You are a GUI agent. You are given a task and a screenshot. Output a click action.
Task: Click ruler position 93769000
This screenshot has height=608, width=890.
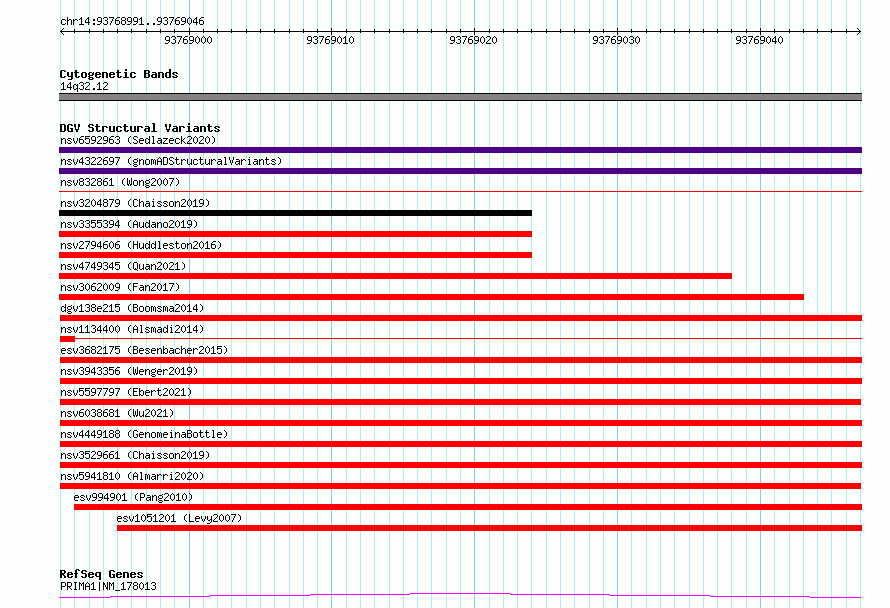click(x=188, y=40)
